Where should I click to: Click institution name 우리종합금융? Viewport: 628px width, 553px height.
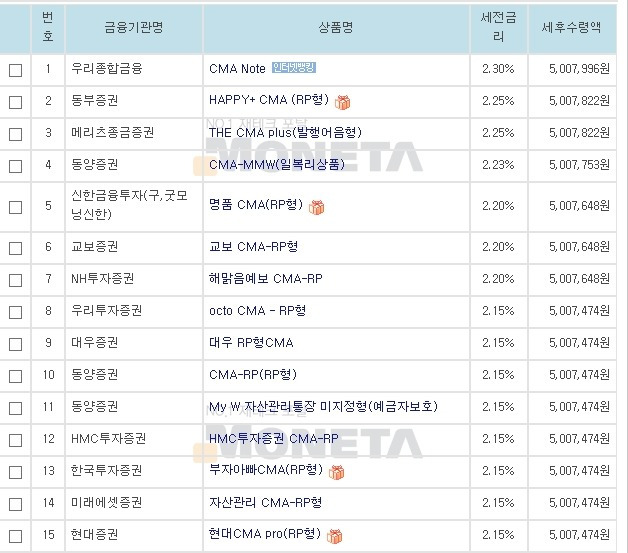coord(107,68)
